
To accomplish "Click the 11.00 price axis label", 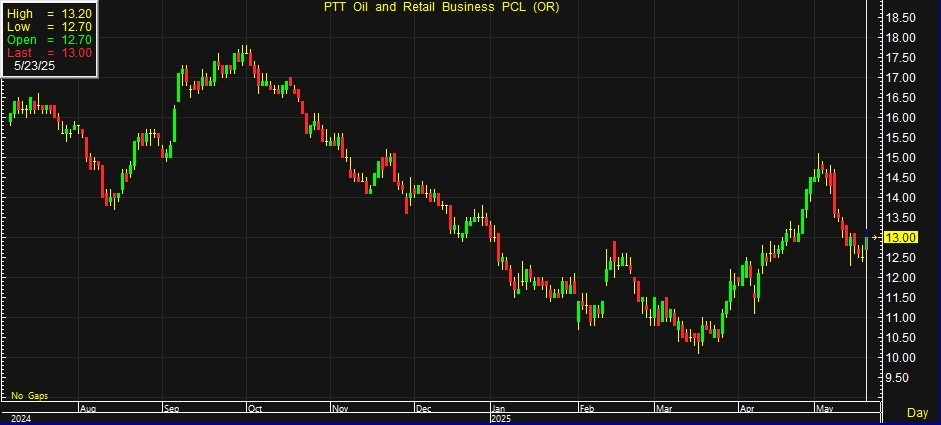I will [901, 318].
